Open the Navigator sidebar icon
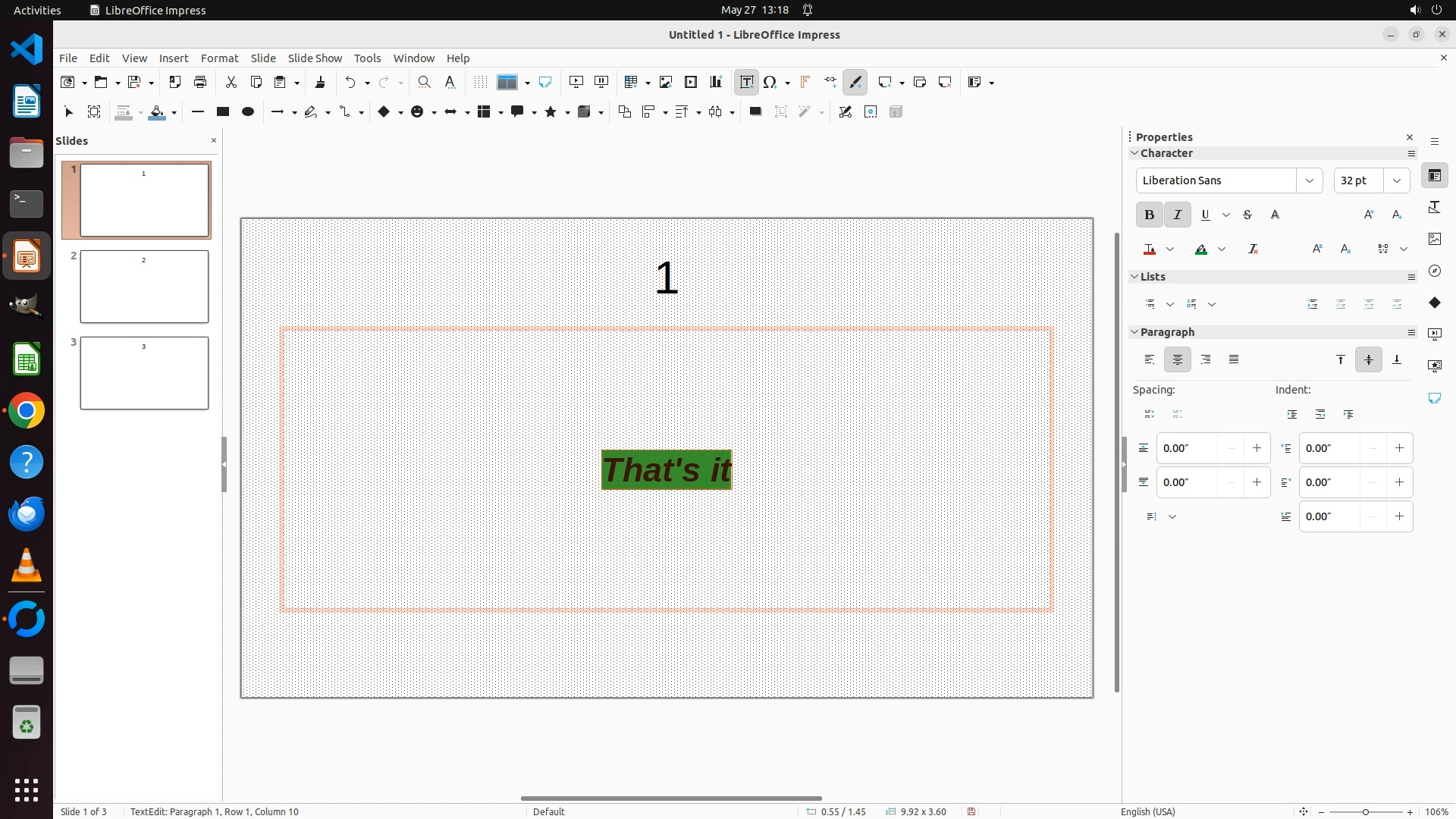Screen dimensions: 1456x819 (x=1434, y=271)
